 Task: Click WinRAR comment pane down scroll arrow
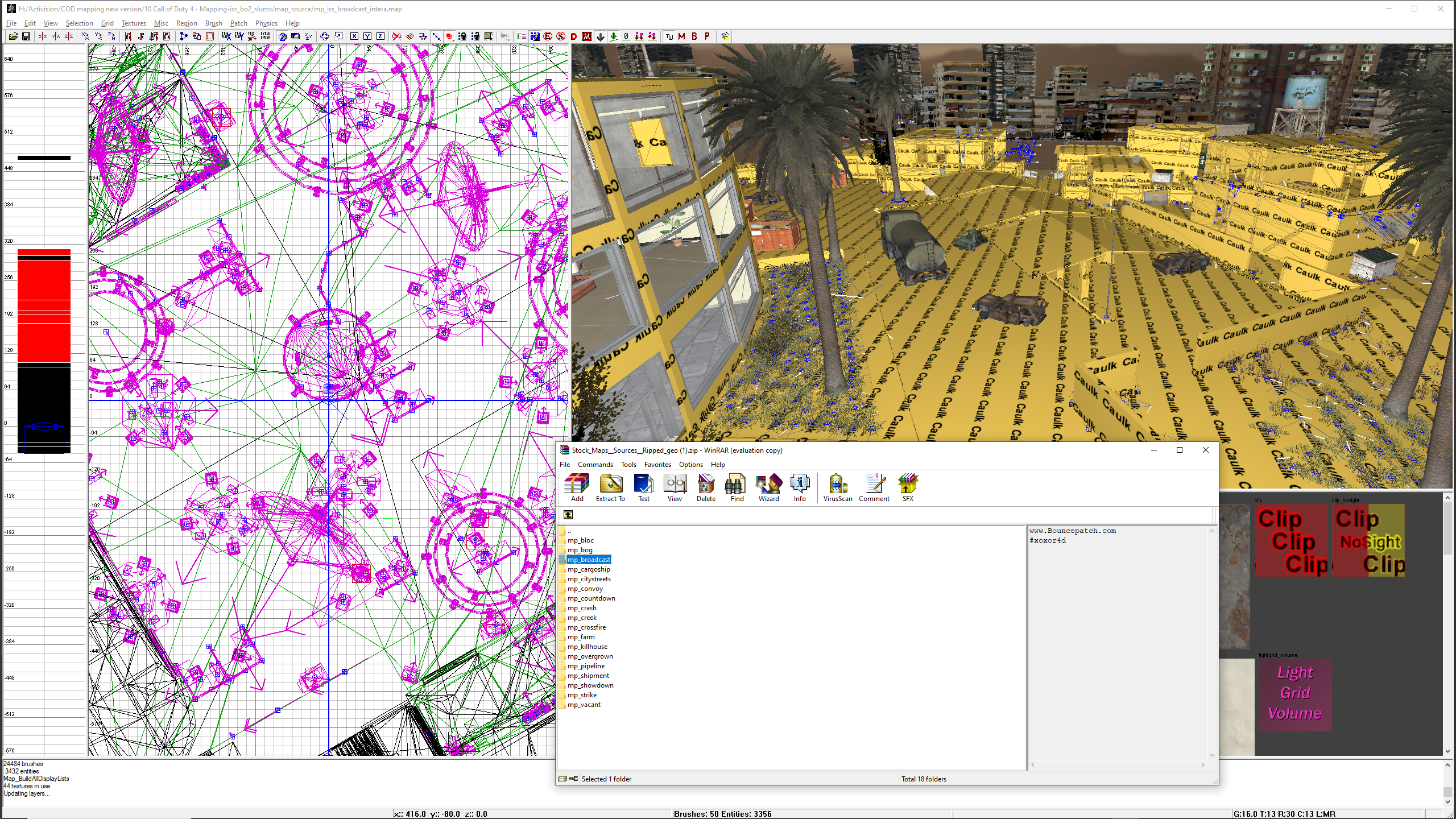[x=1212, y=755]
